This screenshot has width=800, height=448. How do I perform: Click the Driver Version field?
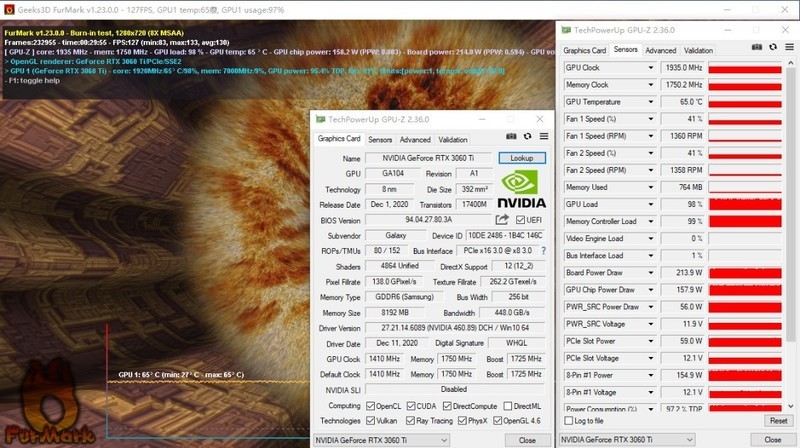(x=455, y=328)
